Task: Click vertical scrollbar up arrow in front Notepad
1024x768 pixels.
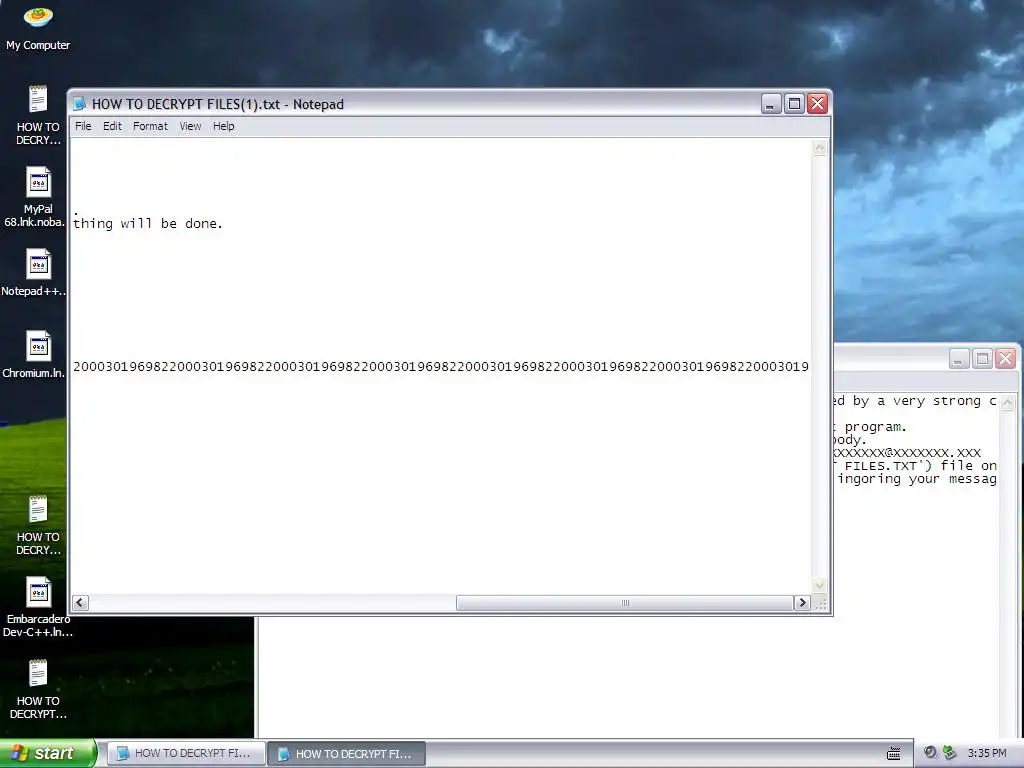Action: 820,148
